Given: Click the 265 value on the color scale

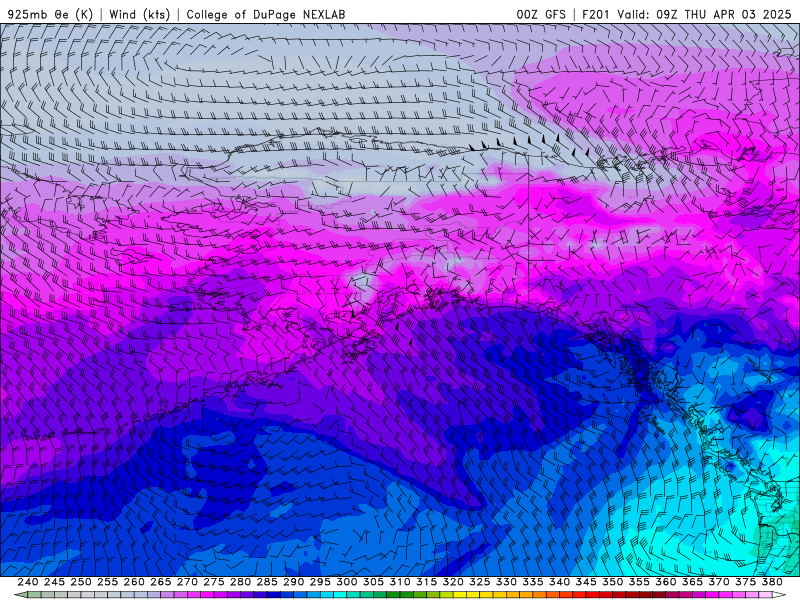Looking at the screenshot, I should coord(160,582).
